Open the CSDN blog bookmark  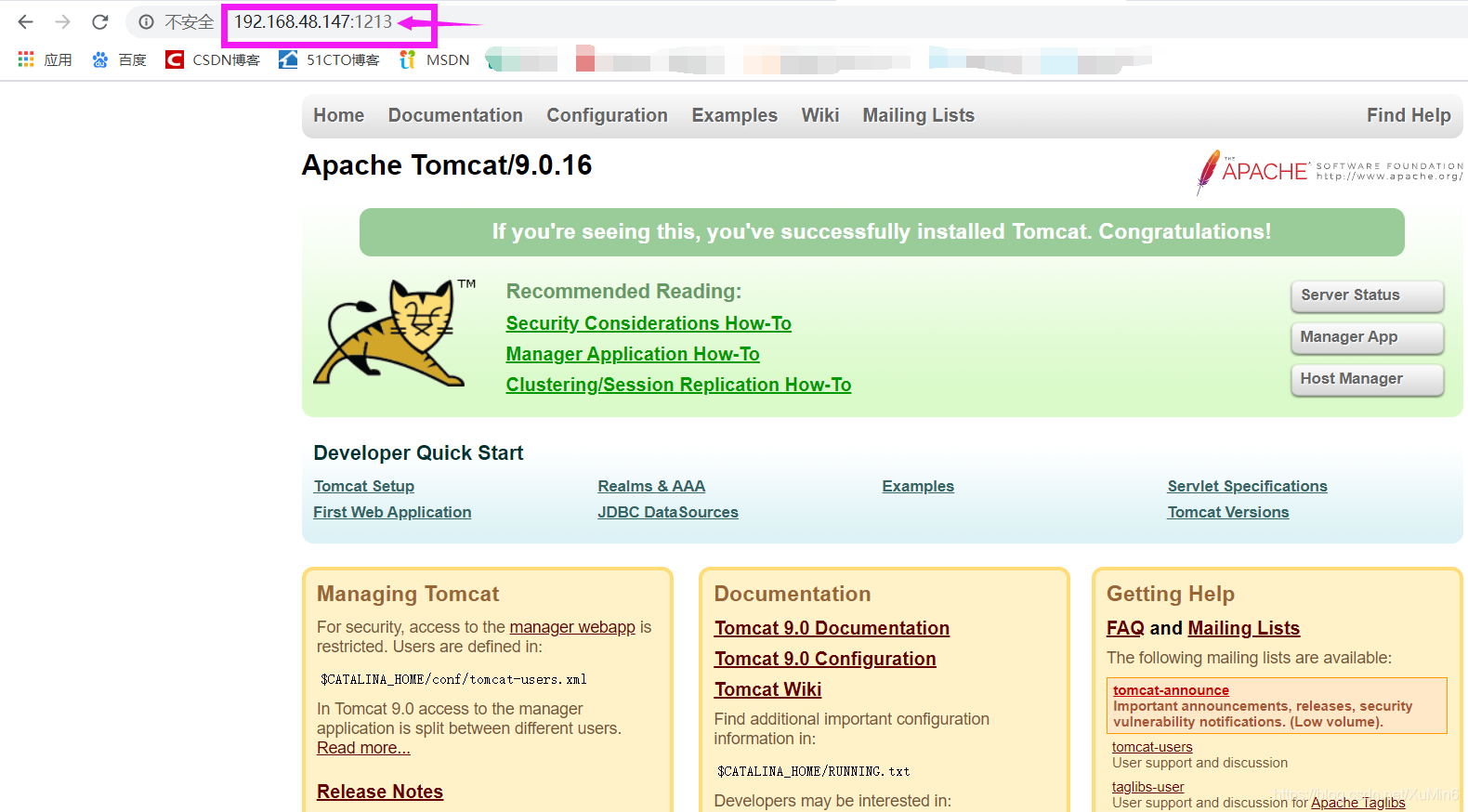[x=213, y=59]
